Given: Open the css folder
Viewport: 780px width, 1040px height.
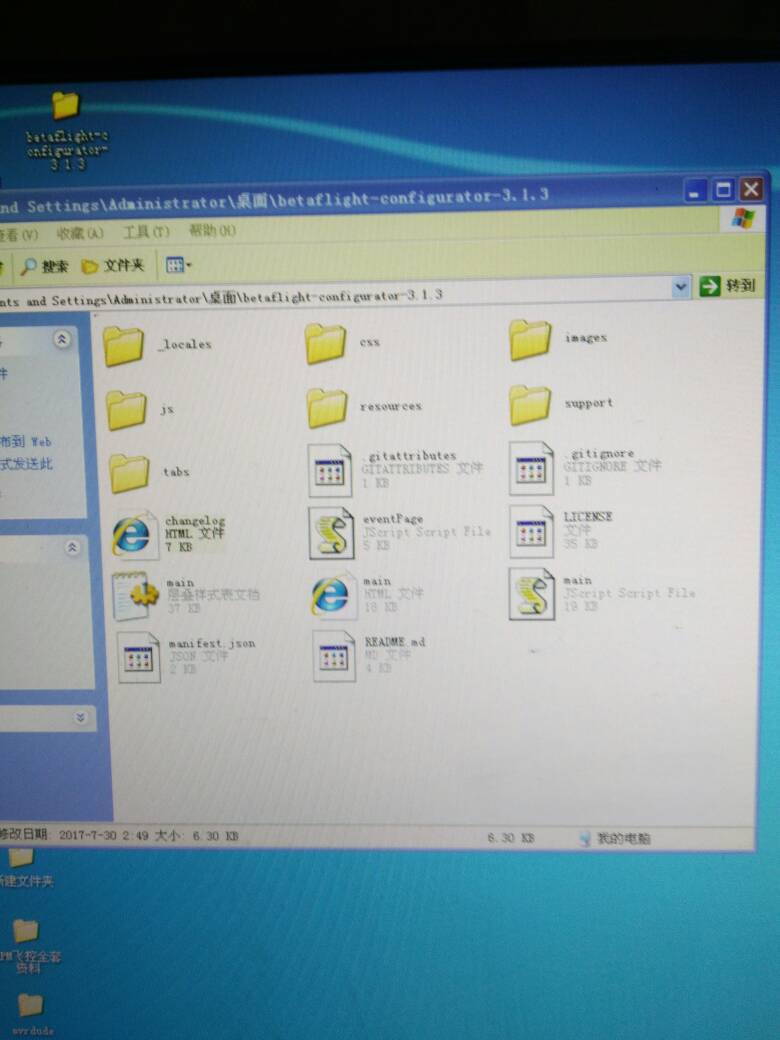Looking at the screenshot, I should tap(326, 344).
